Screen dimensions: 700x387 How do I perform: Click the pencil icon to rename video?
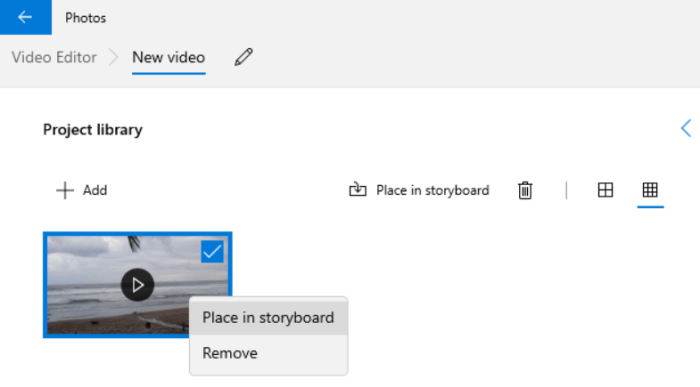click(244, 57)
